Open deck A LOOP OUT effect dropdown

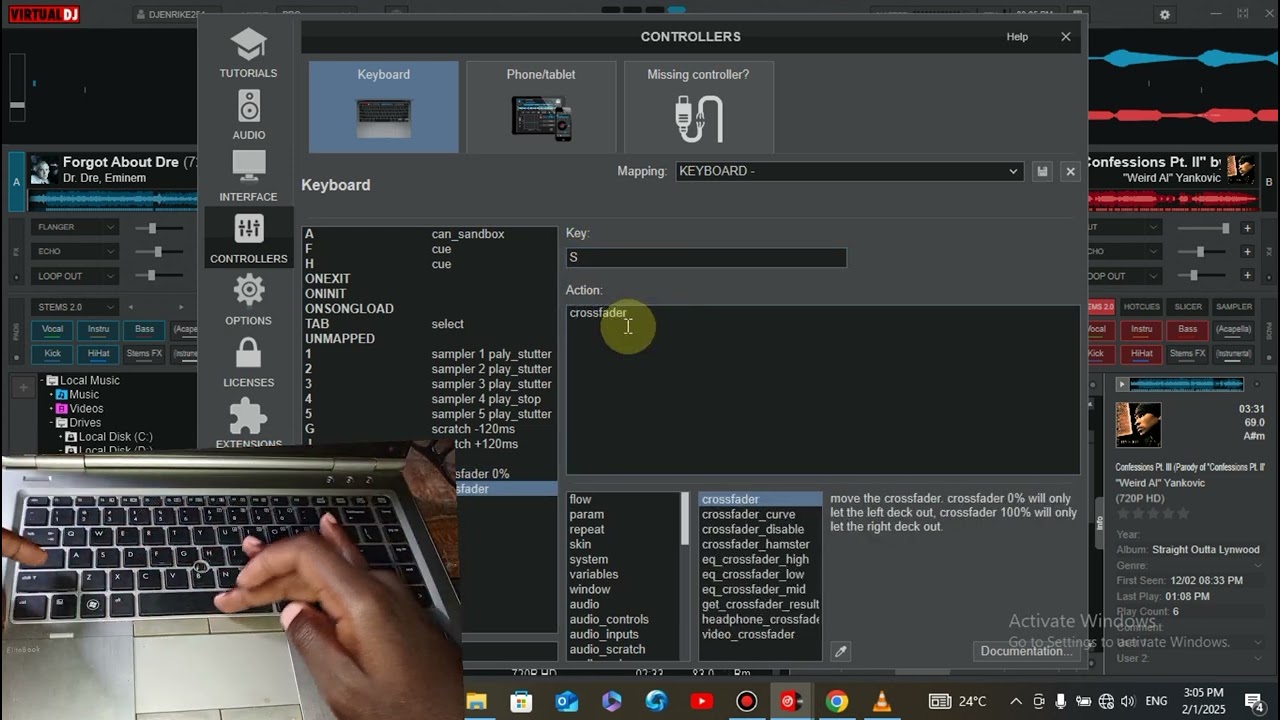pyautogui.click(x=76, y=276)
